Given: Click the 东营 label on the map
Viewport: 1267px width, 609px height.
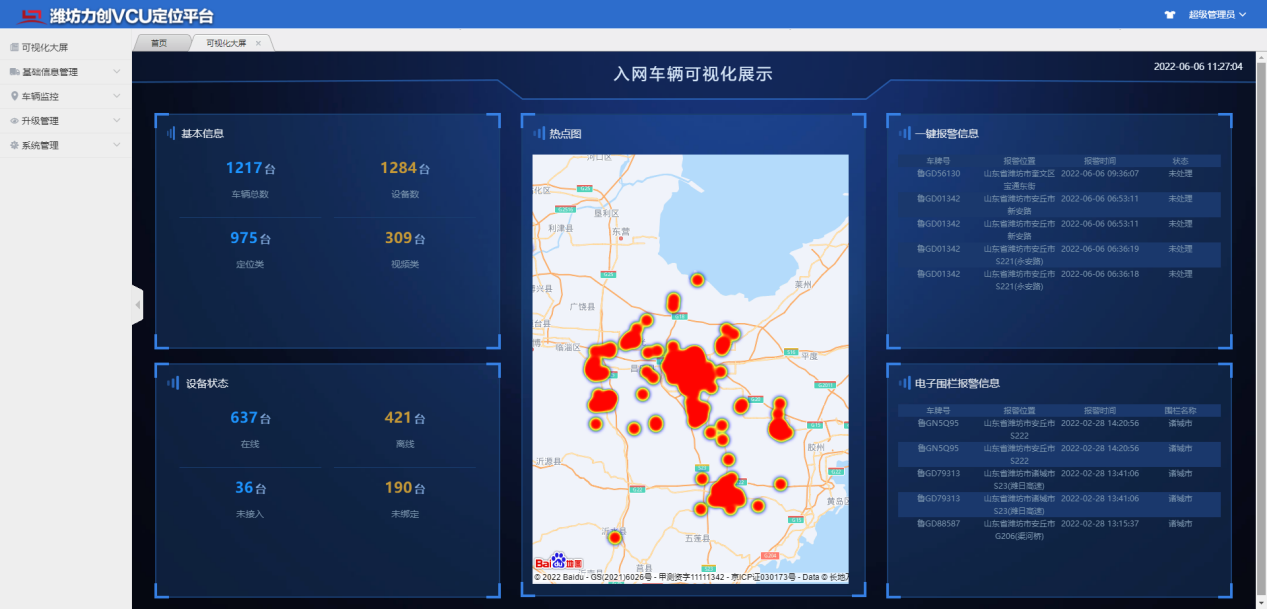Looking at the screenshot, I should [x=621, y=230].
